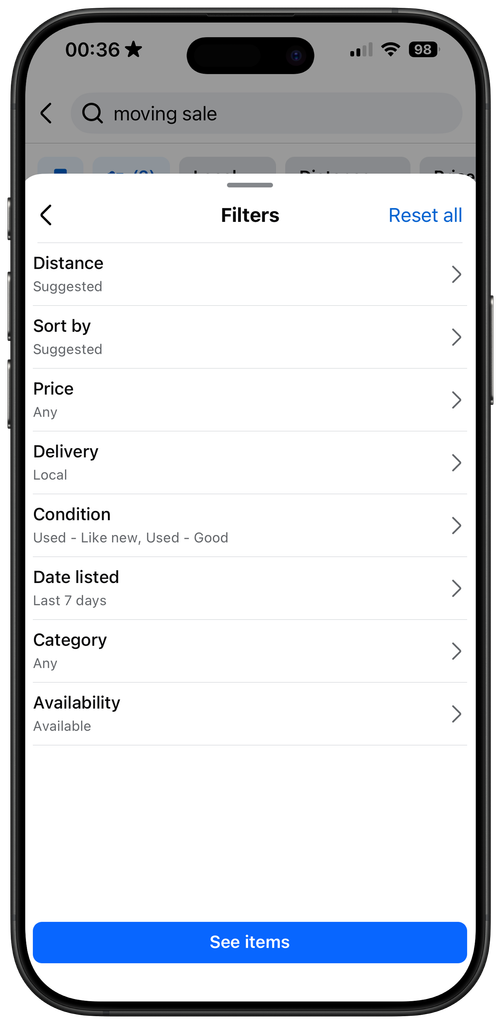Expand the Sort by option chevron
Screen dimensions: 501x1024
click(457, 337)
